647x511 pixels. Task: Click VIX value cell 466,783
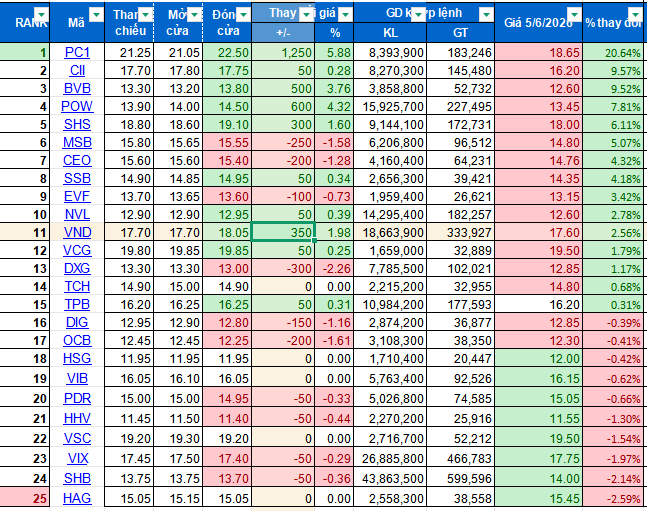tap(460, 458)
